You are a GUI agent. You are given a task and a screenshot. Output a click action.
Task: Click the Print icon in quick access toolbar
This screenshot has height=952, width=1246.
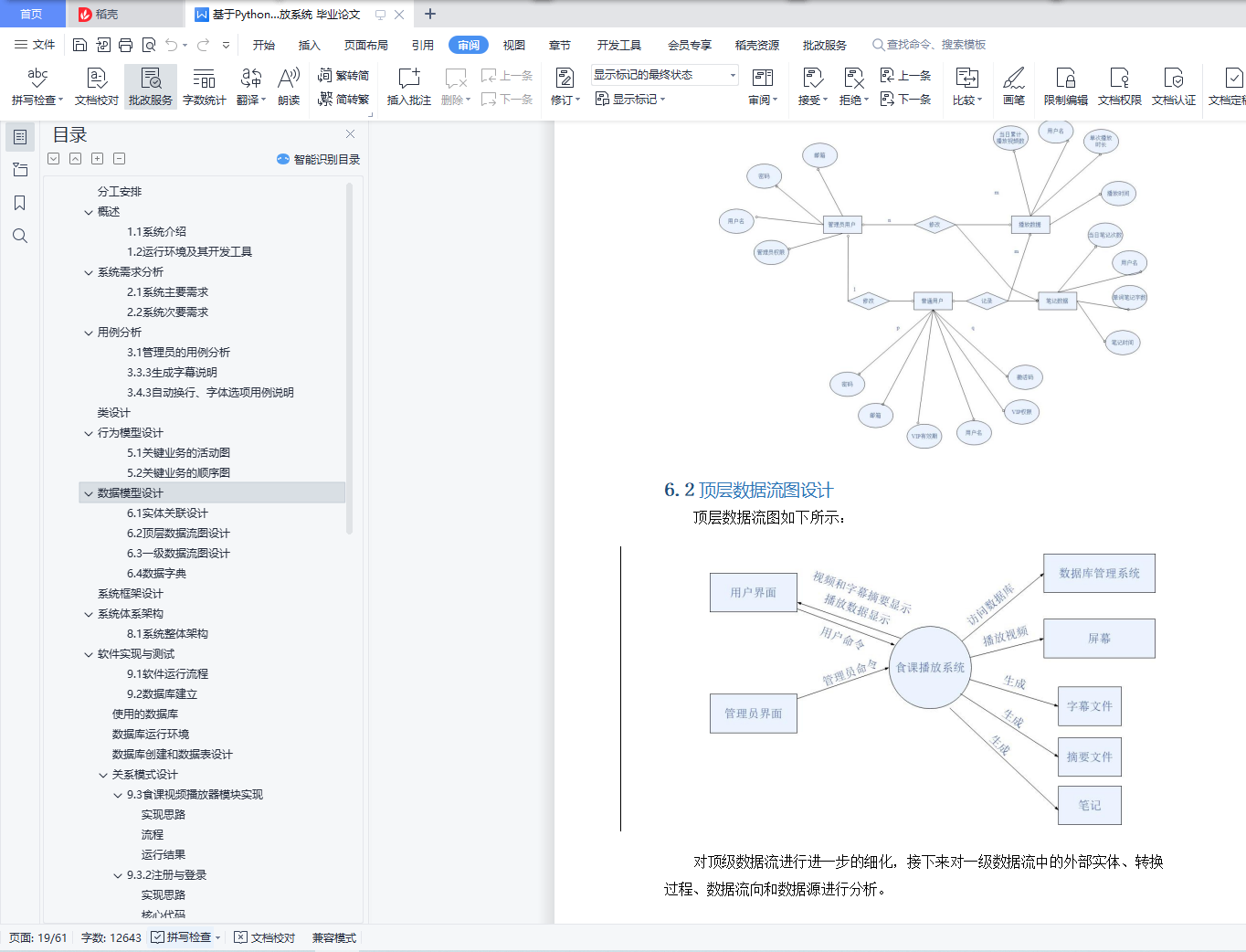(125, 45)
